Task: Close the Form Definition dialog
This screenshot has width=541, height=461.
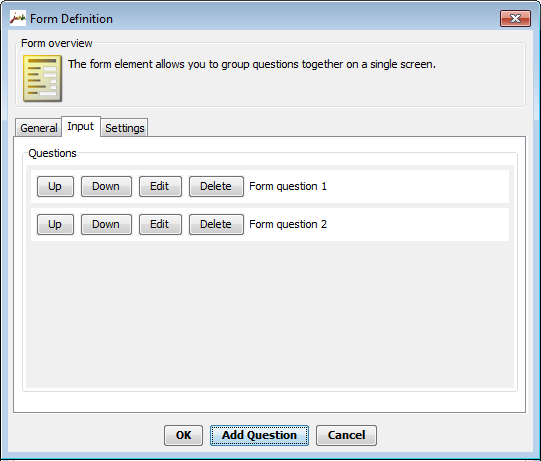Action: pos(515,18)
